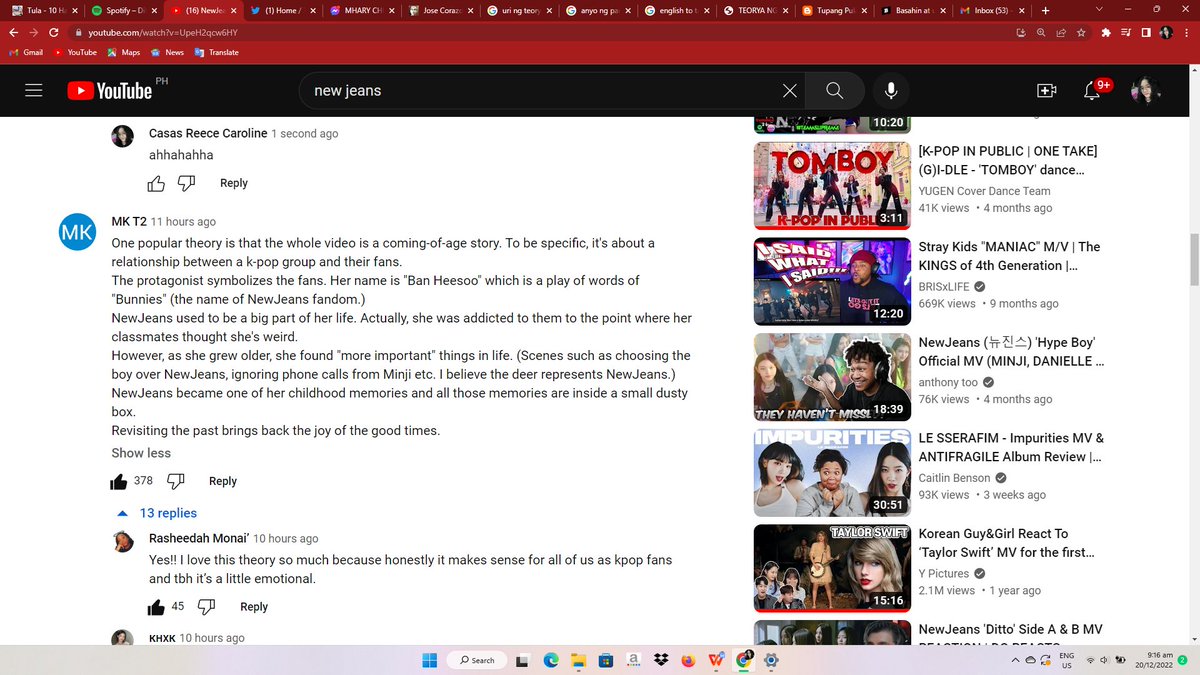Show hidden system tray icons chevron

(1018, 660)
